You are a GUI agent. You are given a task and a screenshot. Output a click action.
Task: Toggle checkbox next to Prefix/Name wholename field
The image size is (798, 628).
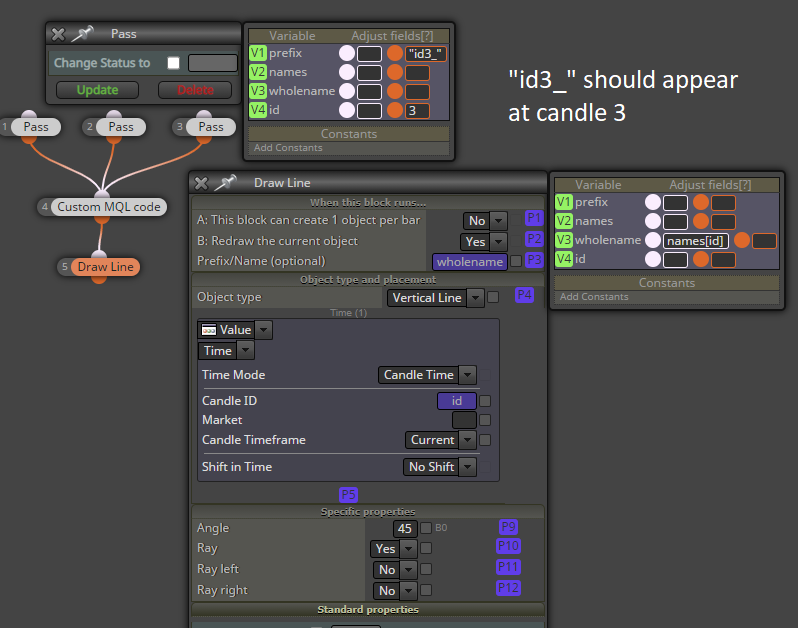coord(516,261)
